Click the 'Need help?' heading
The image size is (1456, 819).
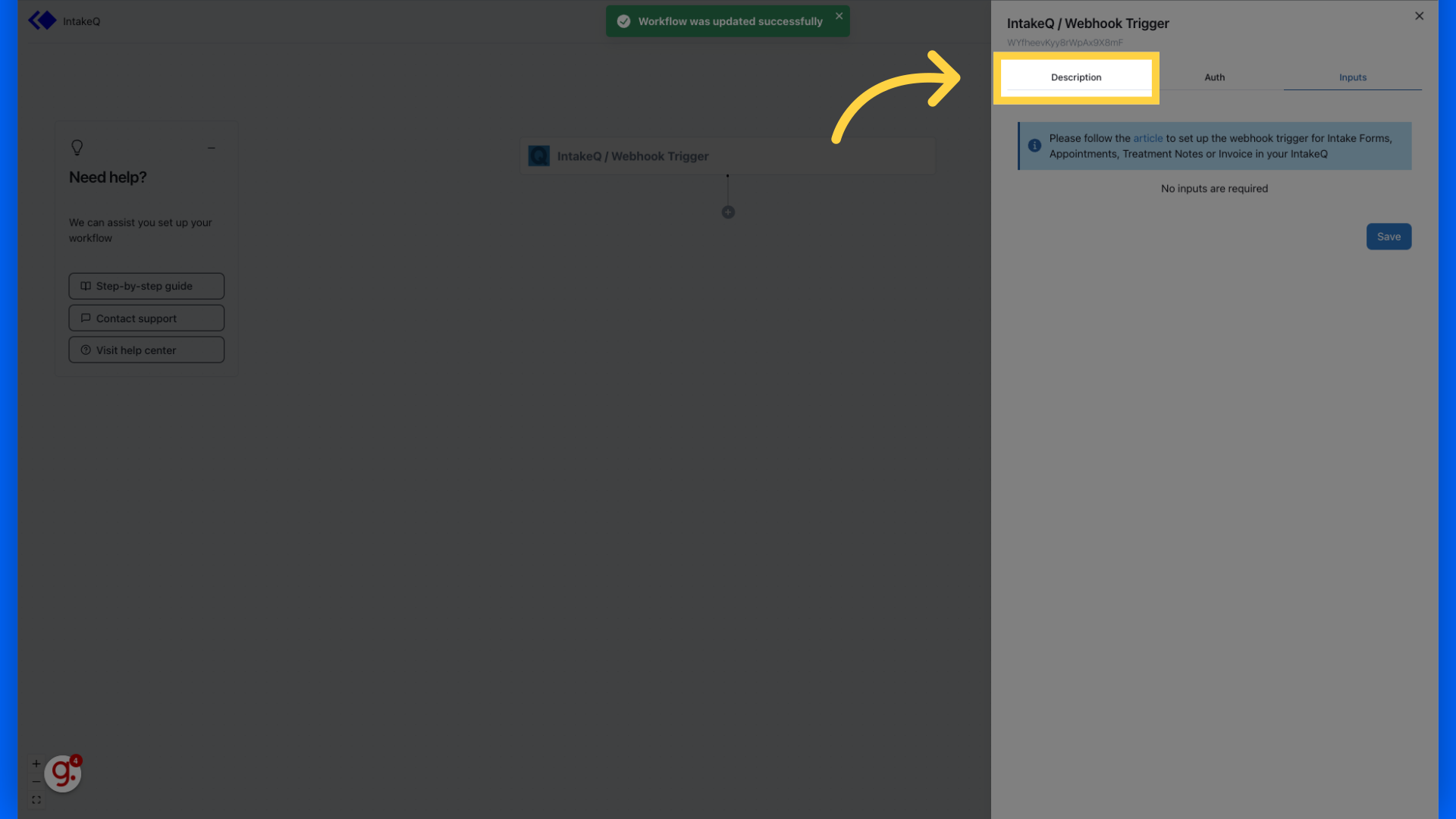coord(108,177)
